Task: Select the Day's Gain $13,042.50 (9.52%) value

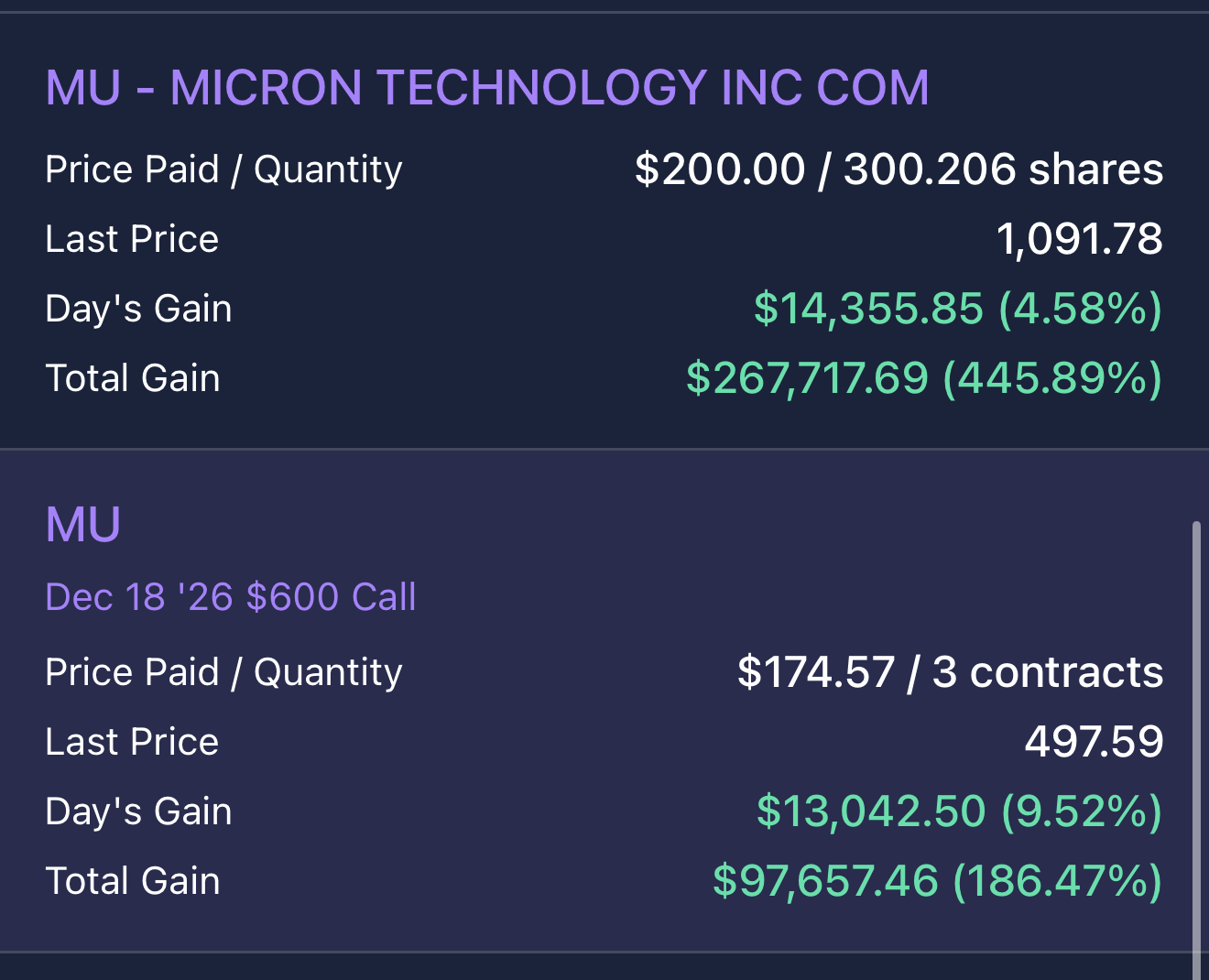Action: pos(959,811)
